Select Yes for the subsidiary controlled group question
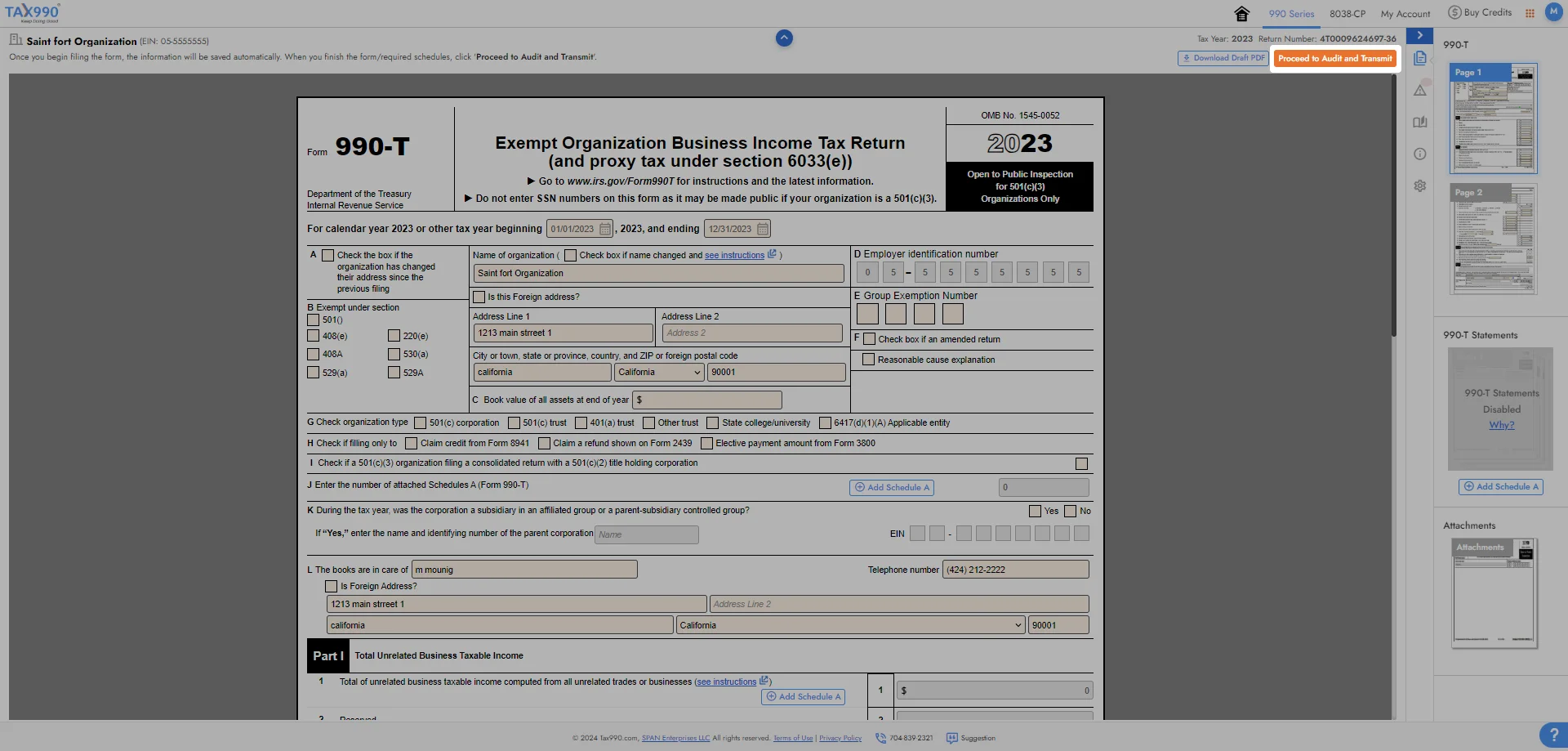 (x=1033, y=511)
